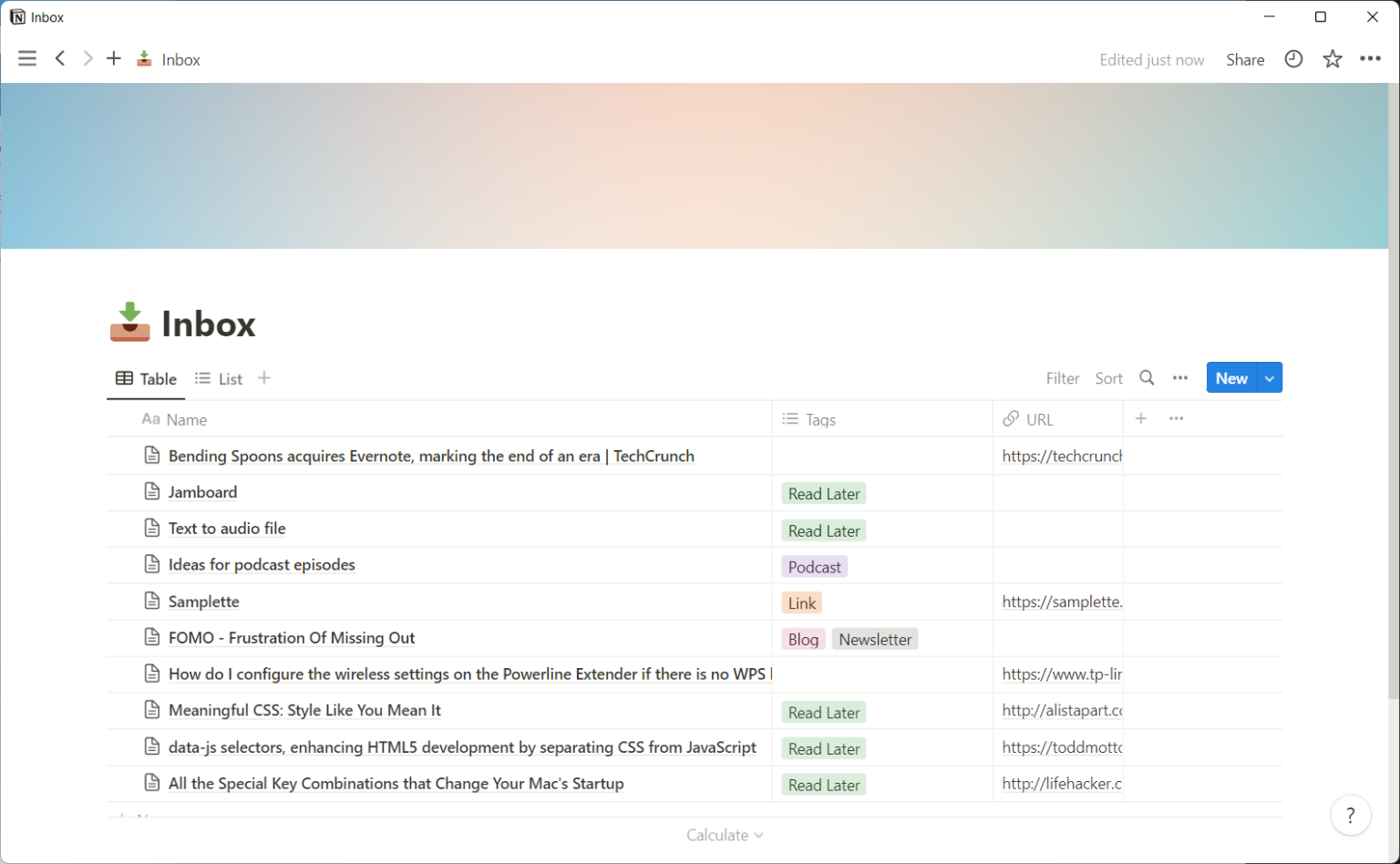Image resolution: width=1400 pixels, height=864 pixels.
Task: Click the Read Later tag on Meaningful CSS row
Action: click(x=824, y=713)
